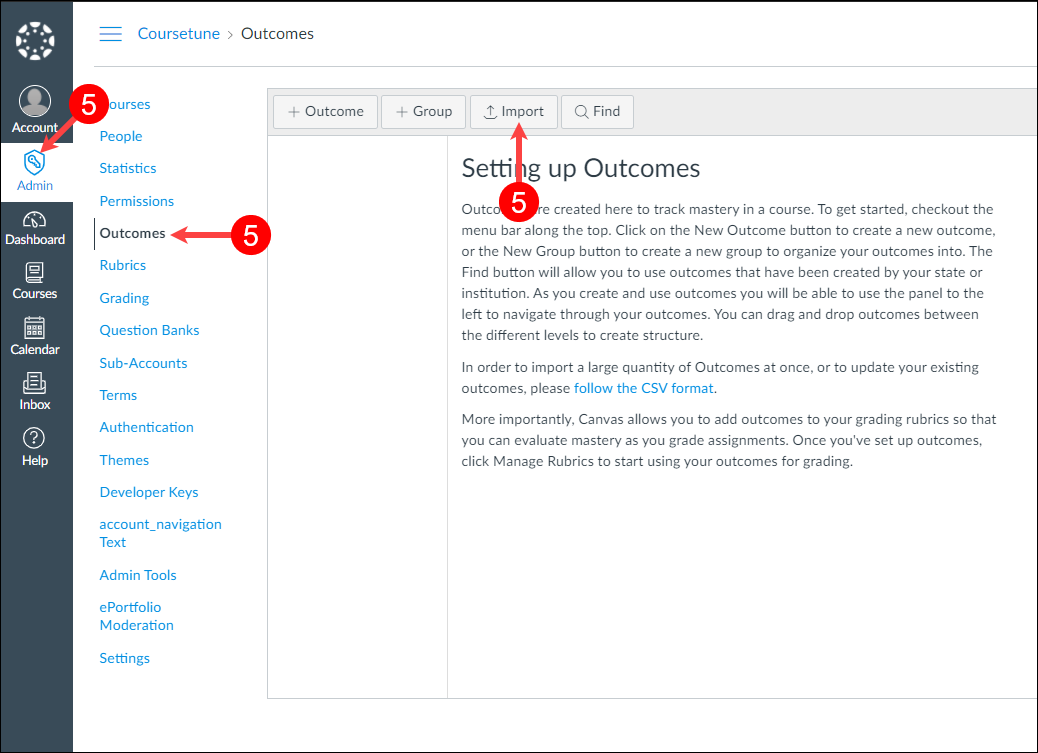Click the + Group button

(423, 112)
